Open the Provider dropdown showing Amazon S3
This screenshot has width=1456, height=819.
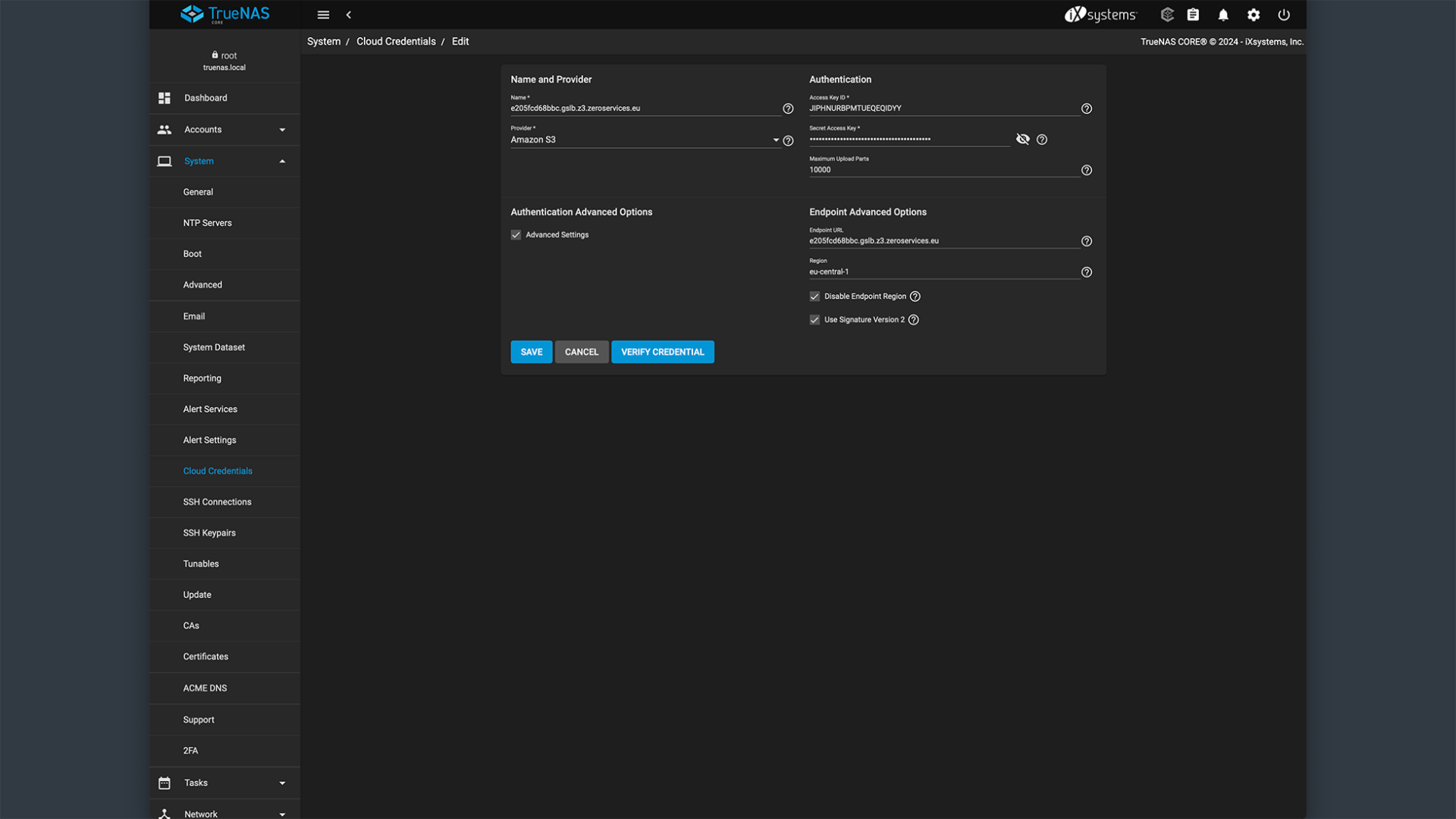775,140
